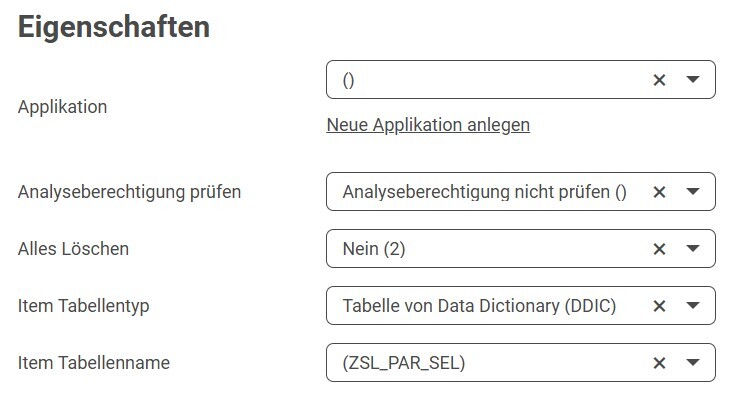Clear the Applikation field value
The height and width of the screenshot is (405, 744).
point(659,81)
